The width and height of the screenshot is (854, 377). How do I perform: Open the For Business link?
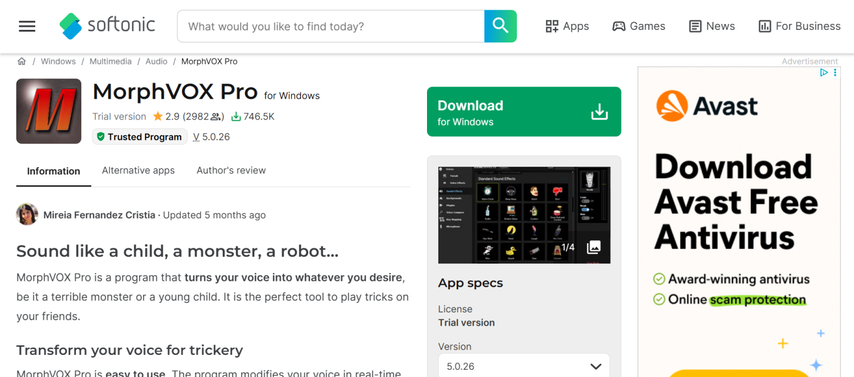click(800, 26)
